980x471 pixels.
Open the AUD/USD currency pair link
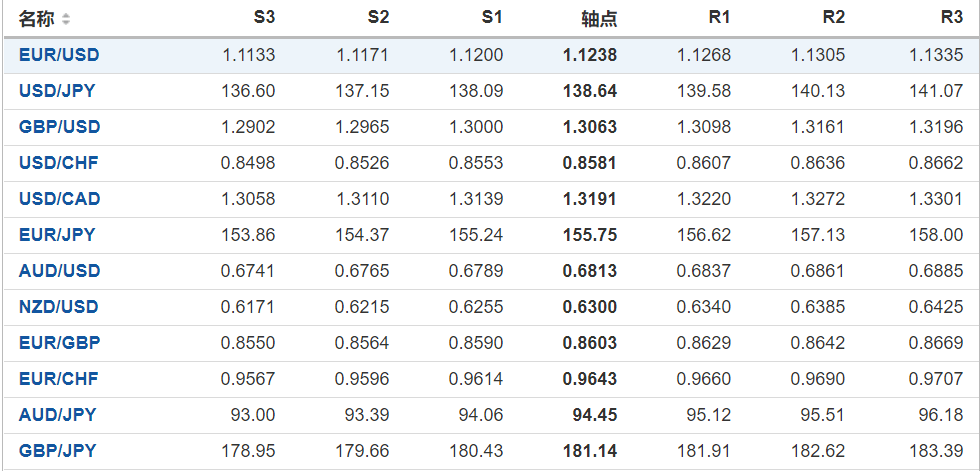(x=59, y=271)
